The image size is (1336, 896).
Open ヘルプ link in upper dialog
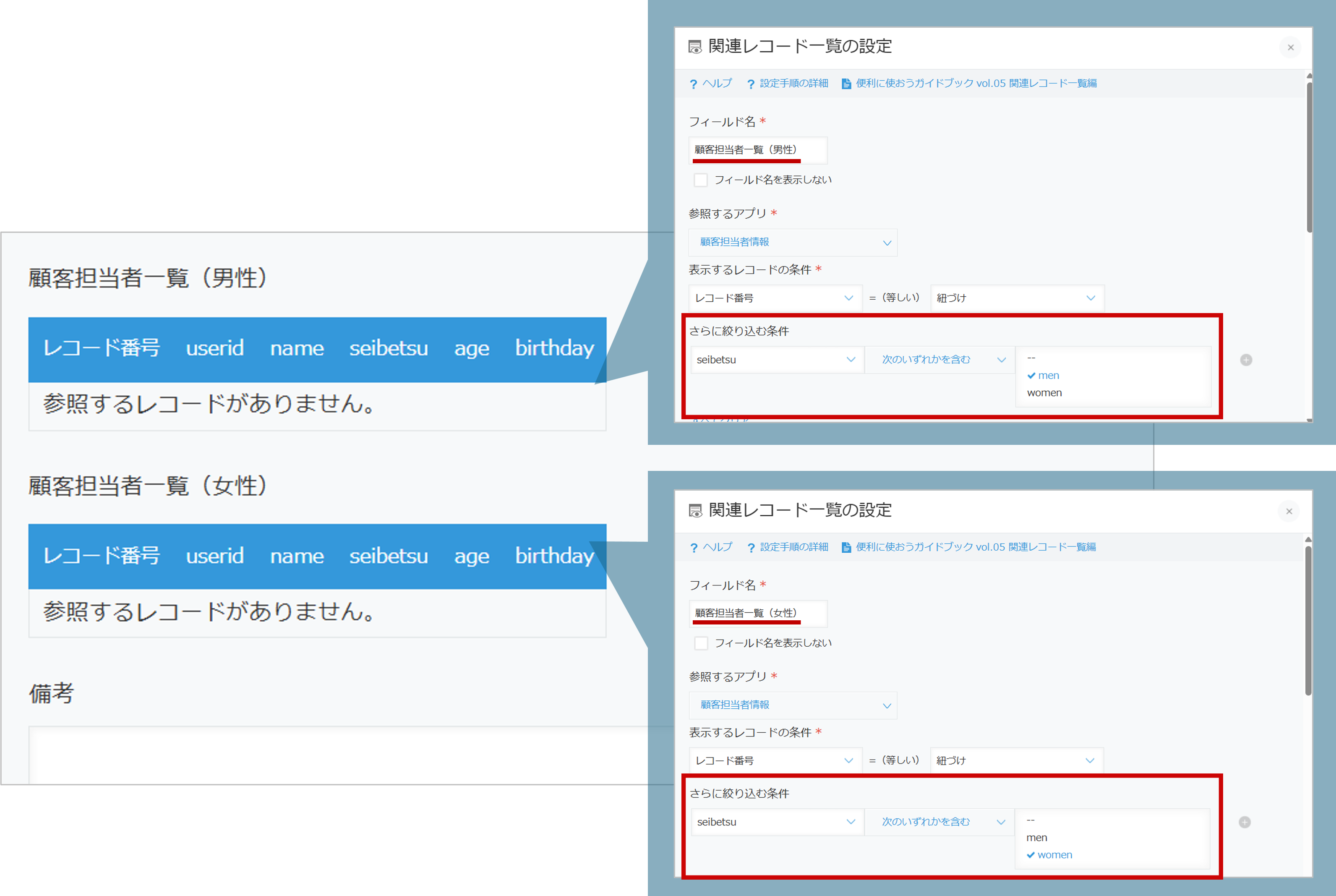[710, 84]
